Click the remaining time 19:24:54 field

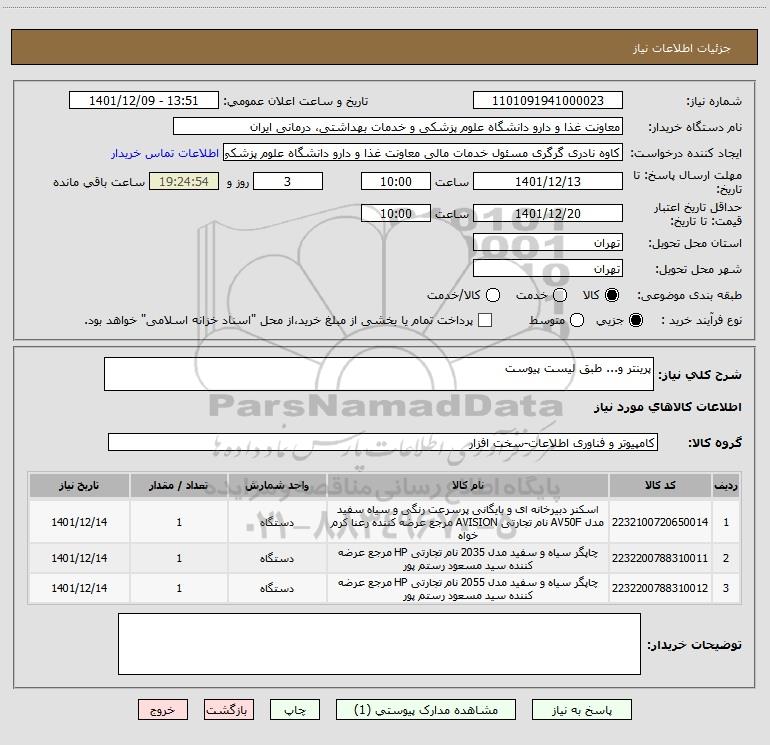point(184,181)
